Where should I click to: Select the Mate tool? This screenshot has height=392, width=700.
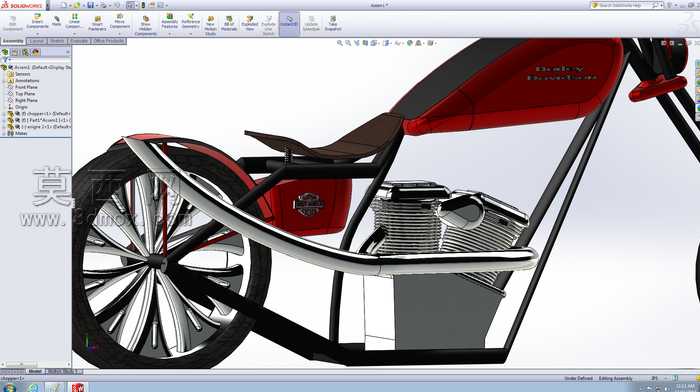click(x=57, y=21)
